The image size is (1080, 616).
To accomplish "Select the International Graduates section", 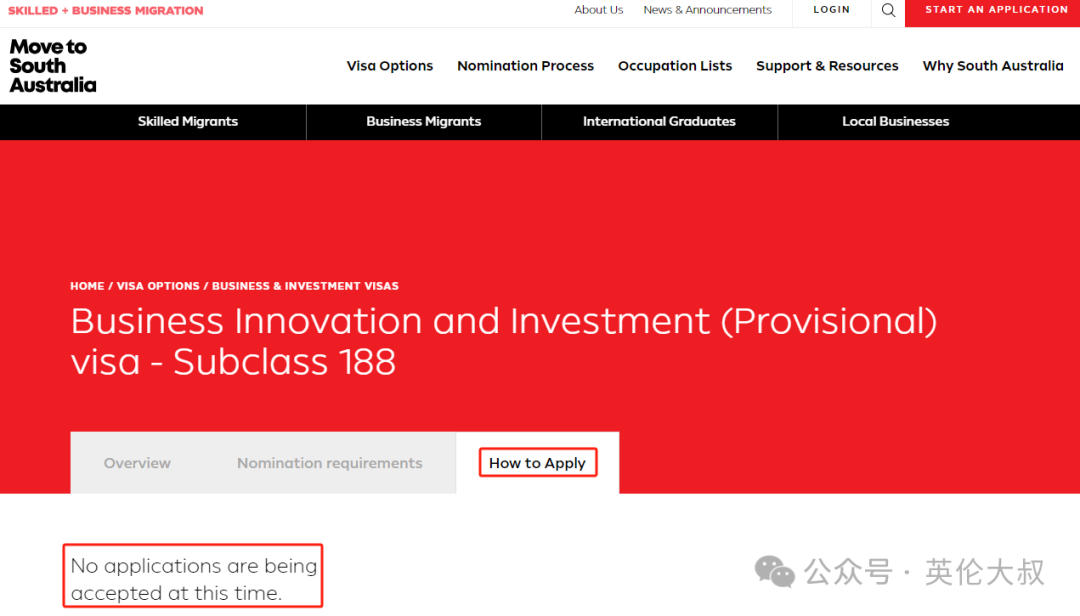I will point(659,122).
